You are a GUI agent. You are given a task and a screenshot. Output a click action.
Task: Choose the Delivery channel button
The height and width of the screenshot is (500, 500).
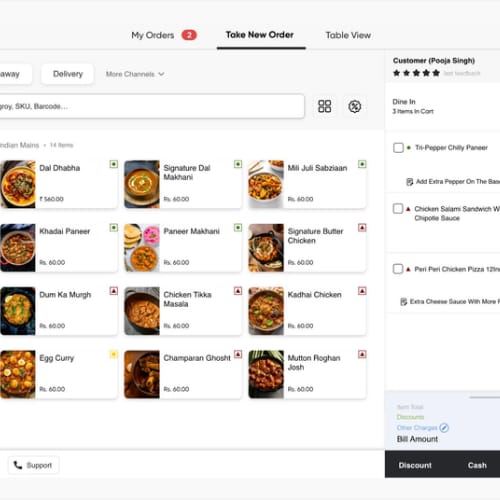[68, 74]
